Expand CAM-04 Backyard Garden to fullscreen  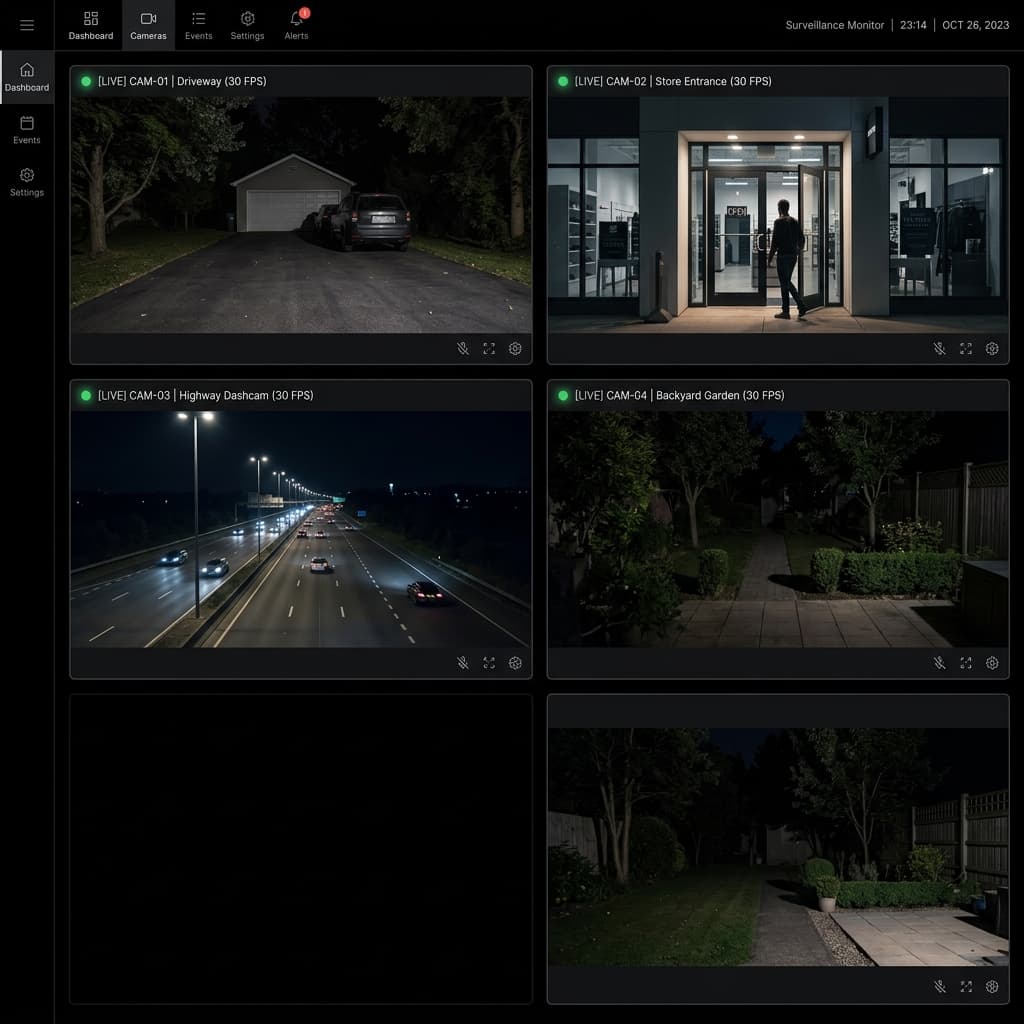pos(966,663)
